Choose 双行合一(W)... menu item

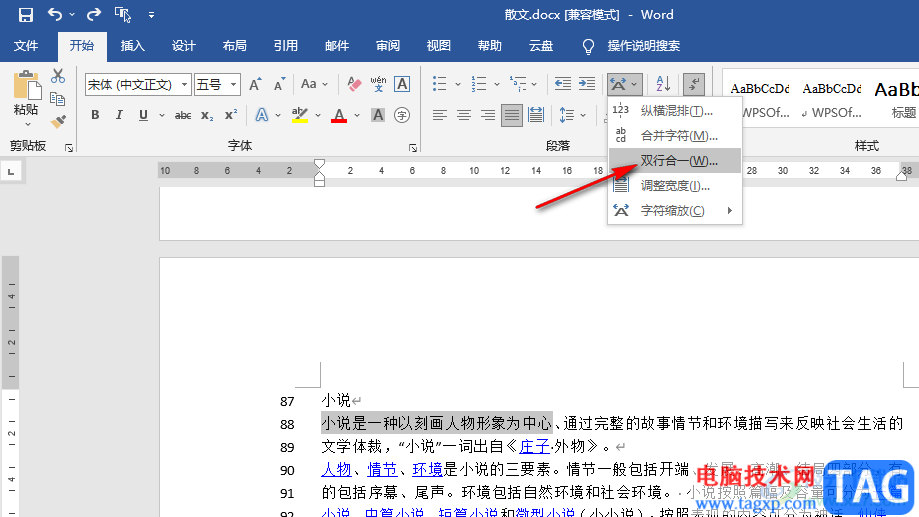[675, 161]
